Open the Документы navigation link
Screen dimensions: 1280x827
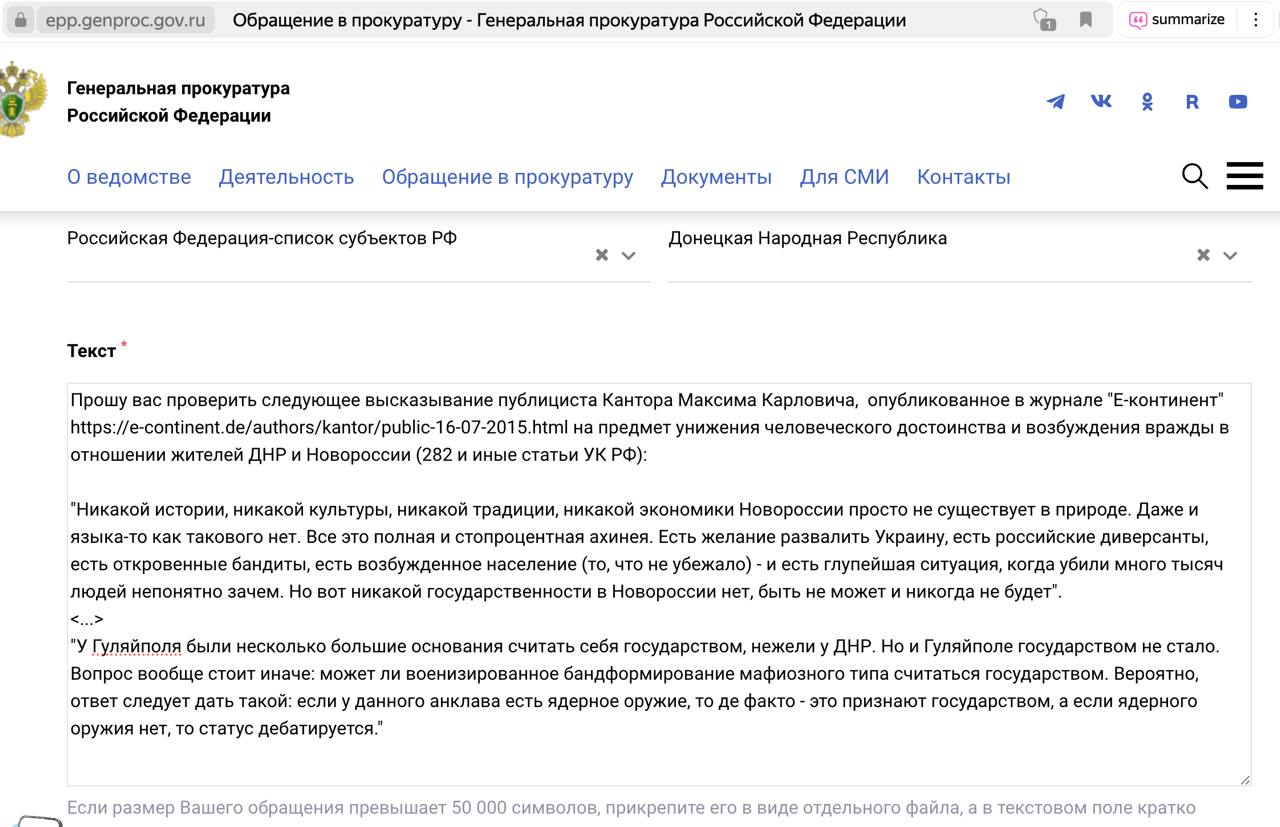coord(716,177)
